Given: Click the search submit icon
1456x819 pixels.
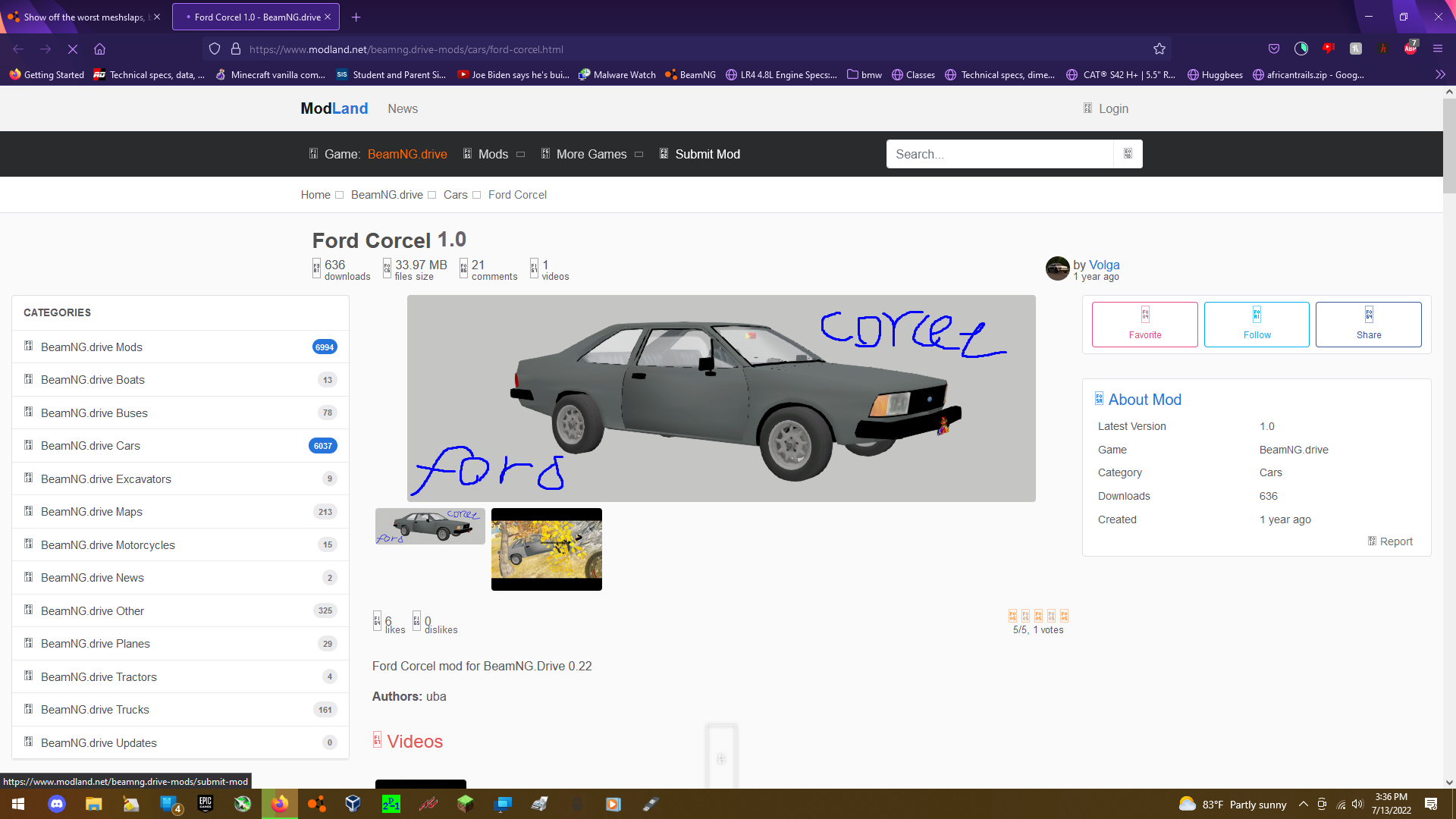Looking at the screenshot, I should point(1128,154).
